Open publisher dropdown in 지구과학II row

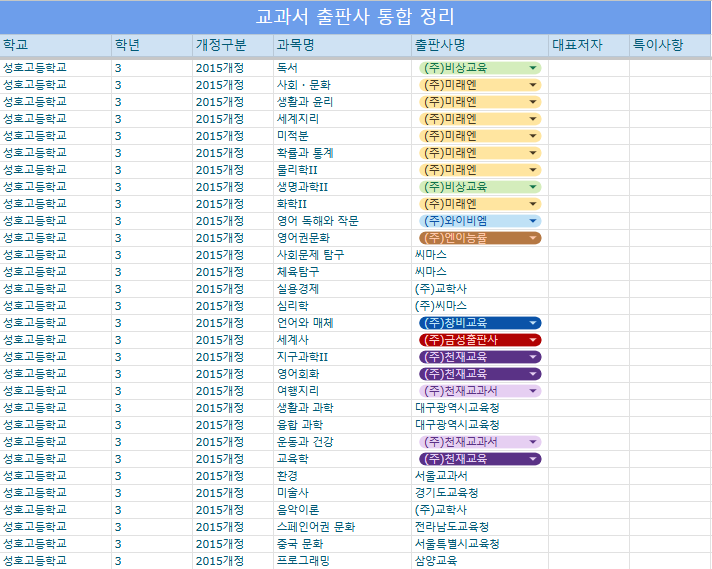[533, 357]
